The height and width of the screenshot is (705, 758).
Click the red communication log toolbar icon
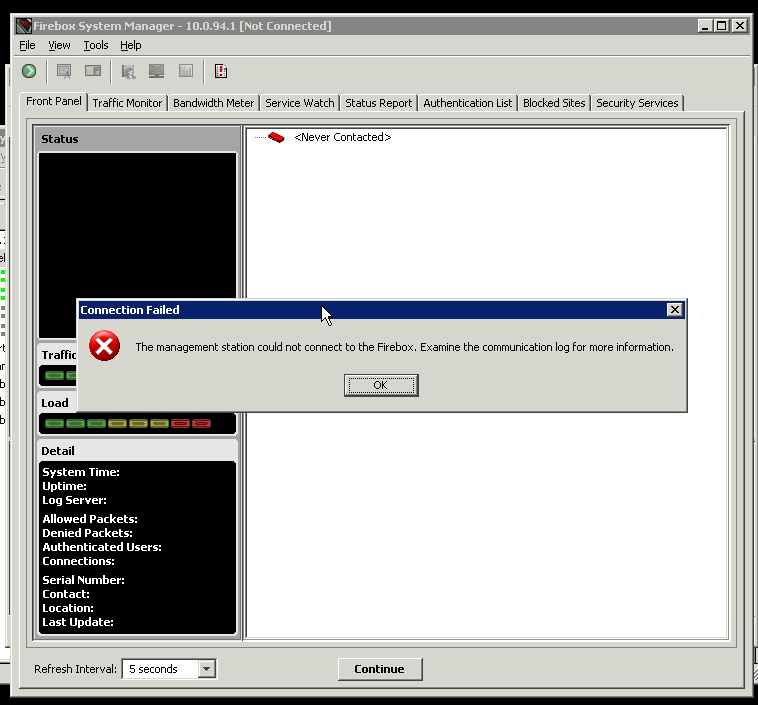point(221,71)
